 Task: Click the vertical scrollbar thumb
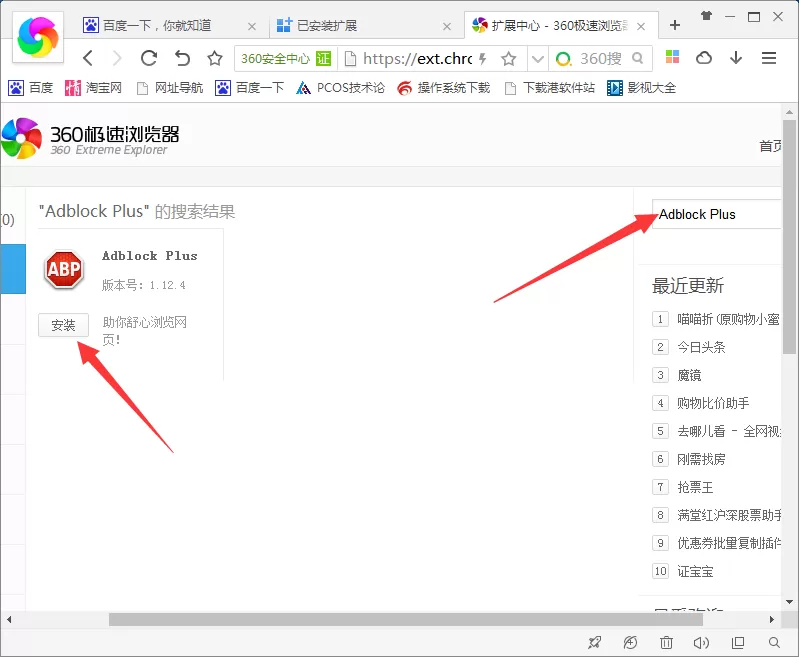pos(789,236)
